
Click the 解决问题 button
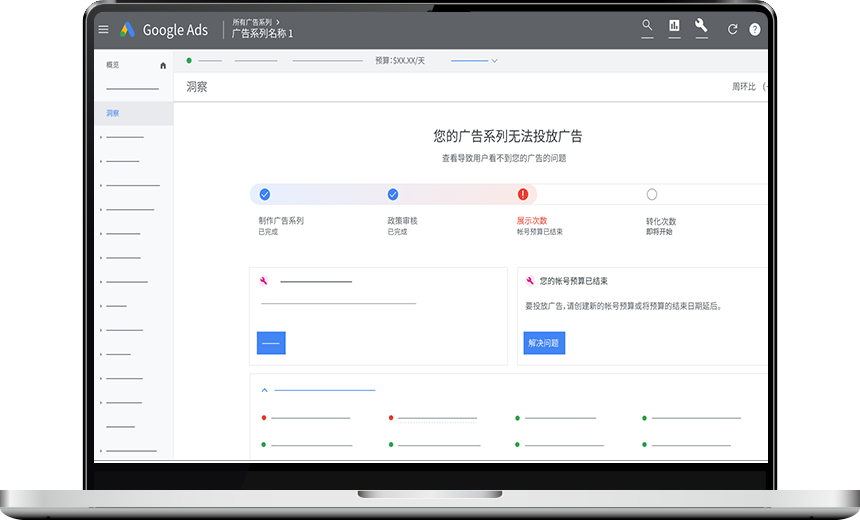[544, 343]
